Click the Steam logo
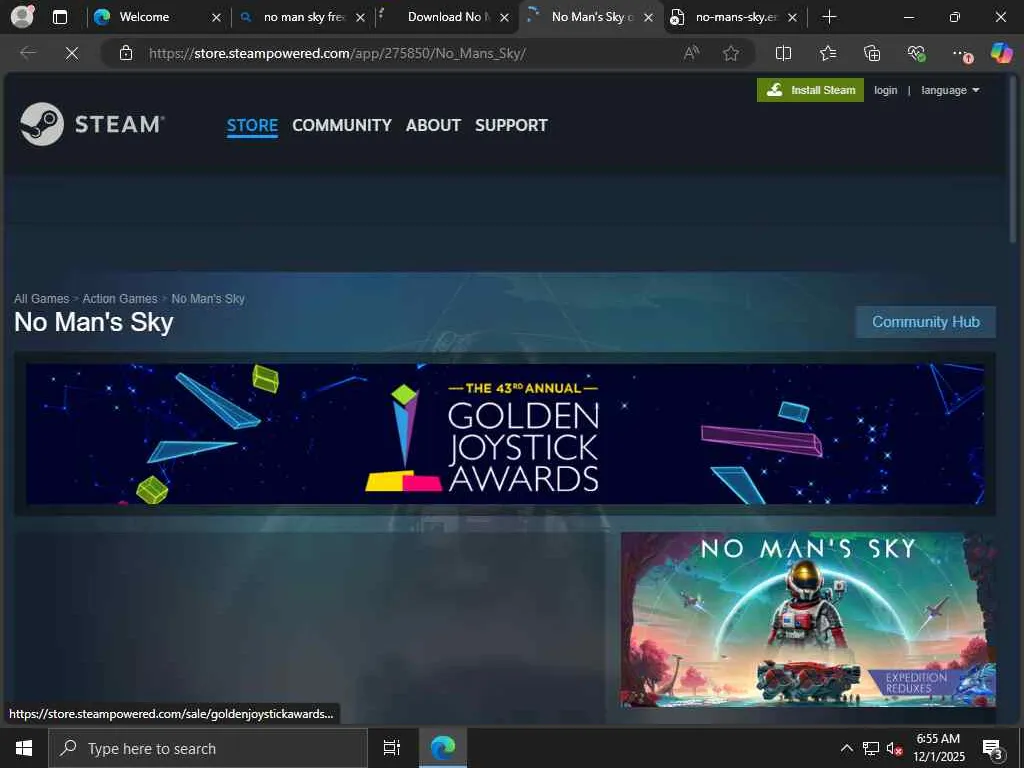Viewport: 1024px width, 768px height. coord(91,124)
